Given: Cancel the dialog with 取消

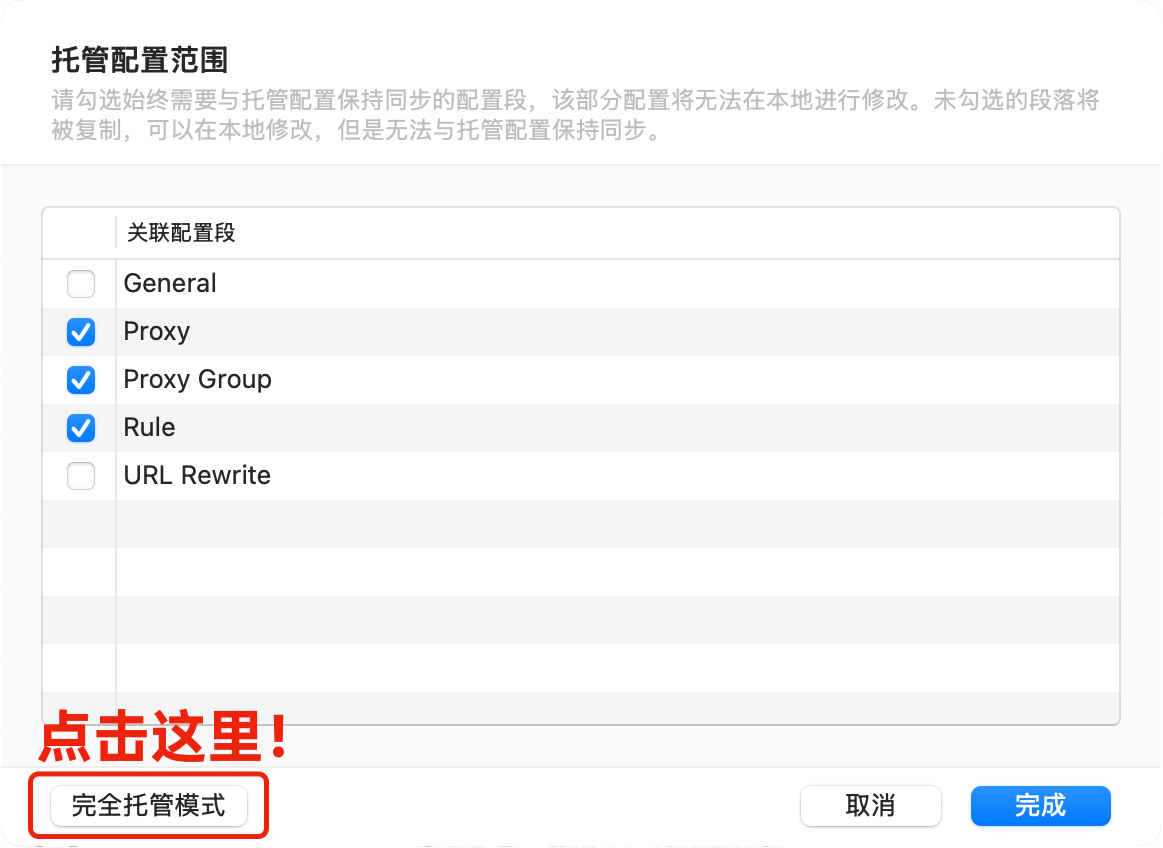Looking at the screenshot, I should [870, 805].
